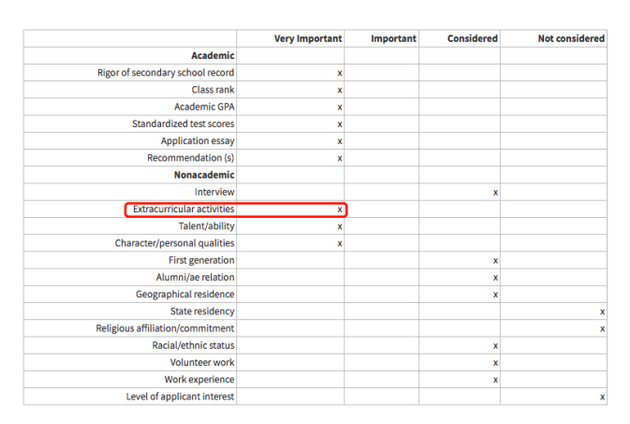
Task: Select the "Academic" section heading
Action: [212, 56]
